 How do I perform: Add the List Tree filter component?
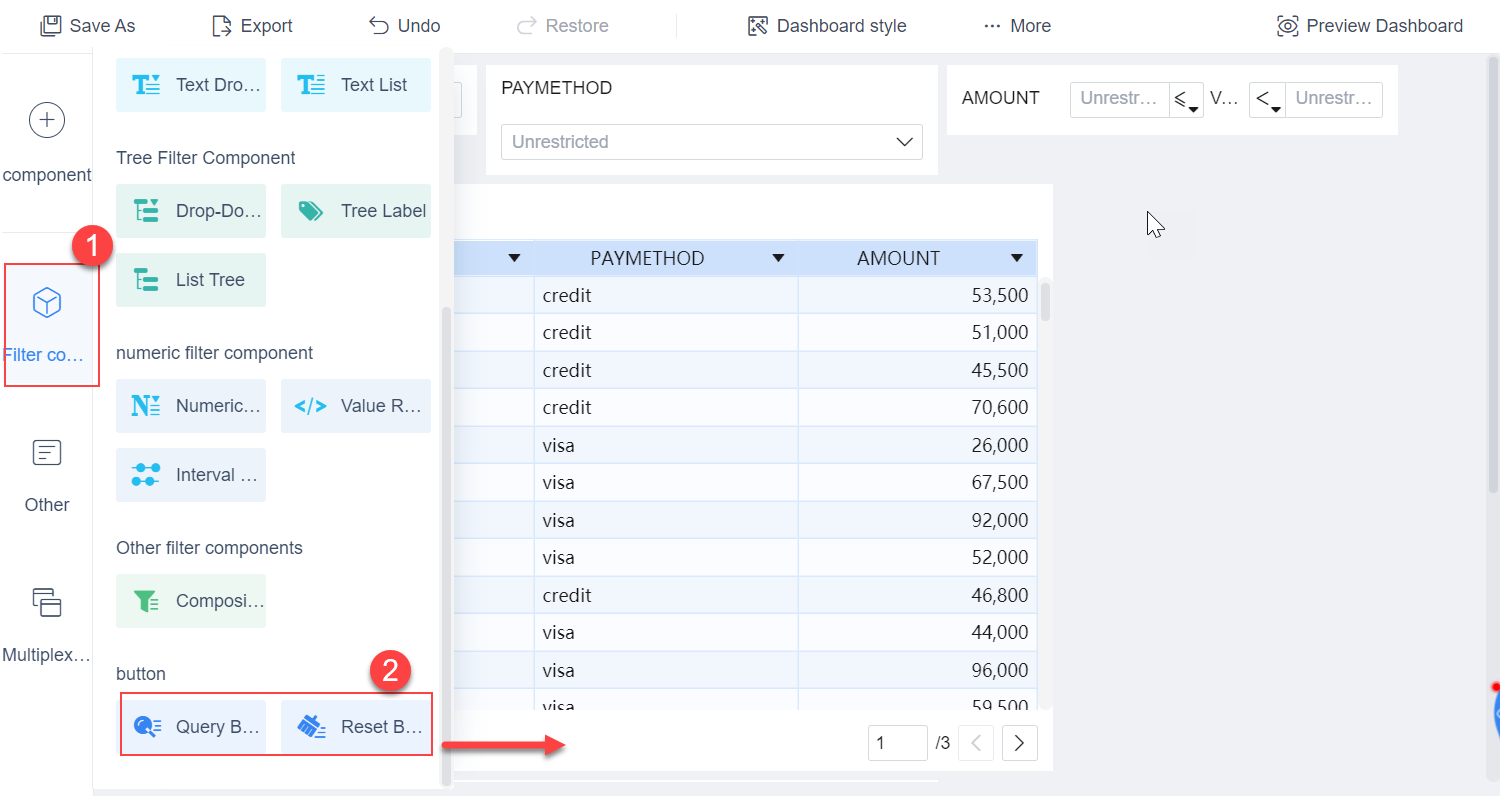tap(191, 280)
